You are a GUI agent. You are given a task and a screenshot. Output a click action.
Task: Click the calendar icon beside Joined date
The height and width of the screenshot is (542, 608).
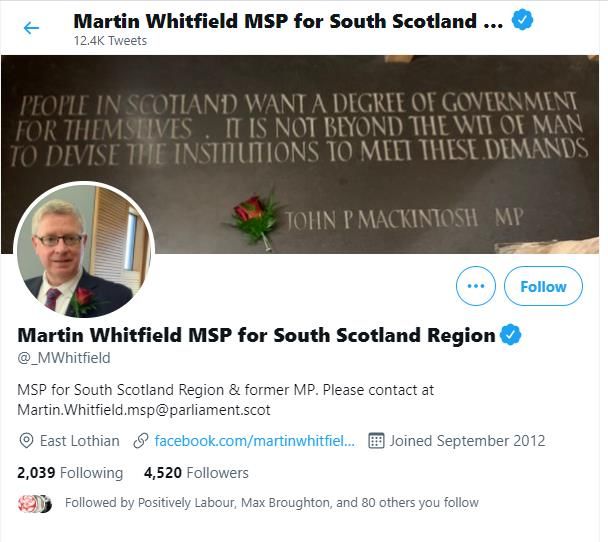point(376,441)
